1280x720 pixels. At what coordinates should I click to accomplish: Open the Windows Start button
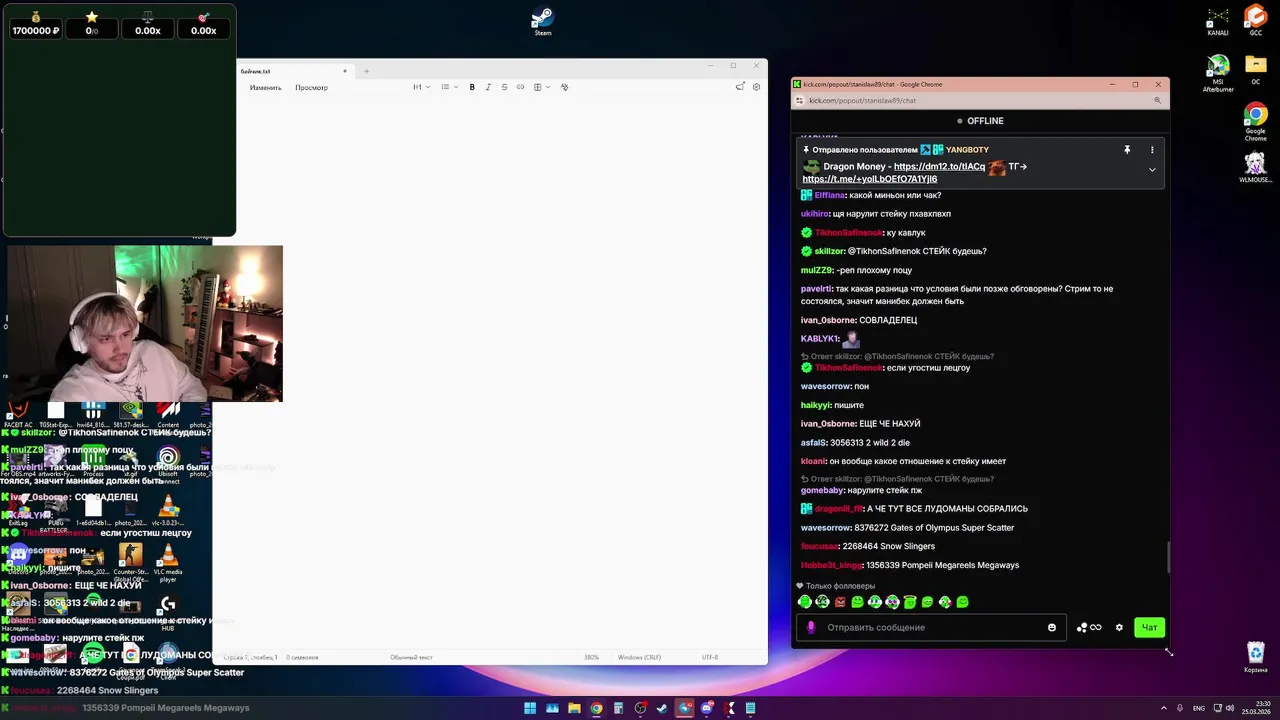point(530,708)
